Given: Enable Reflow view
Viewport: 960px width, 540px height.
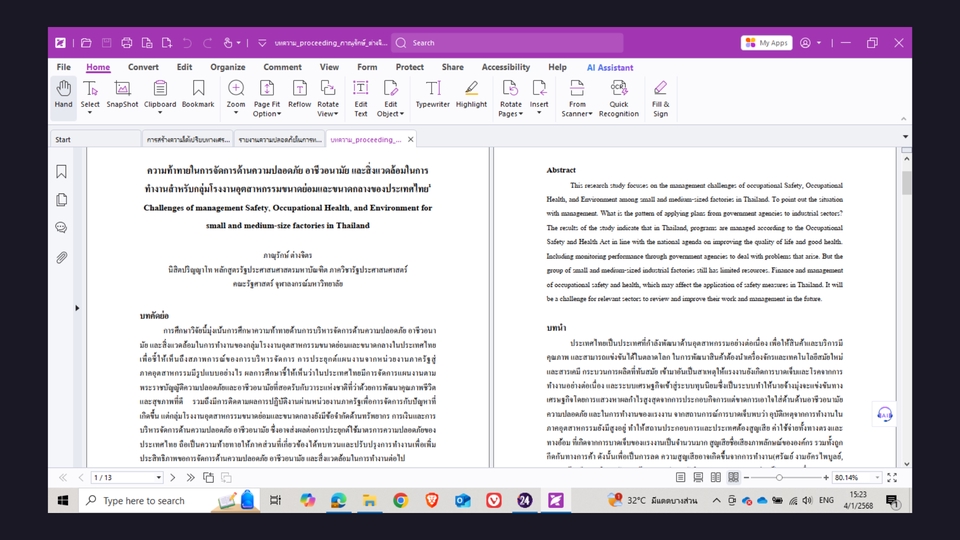Looking at the screenshot, I should tap(299, 94).
